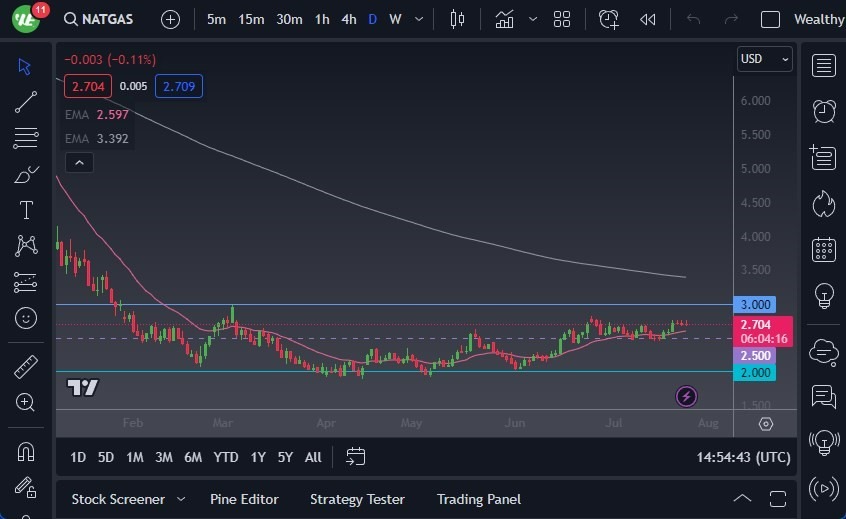Viewport: 846px width, 519px height.
Task: Expand the timeframe interval dropdown arrow
Action: [x=418, y=19]
